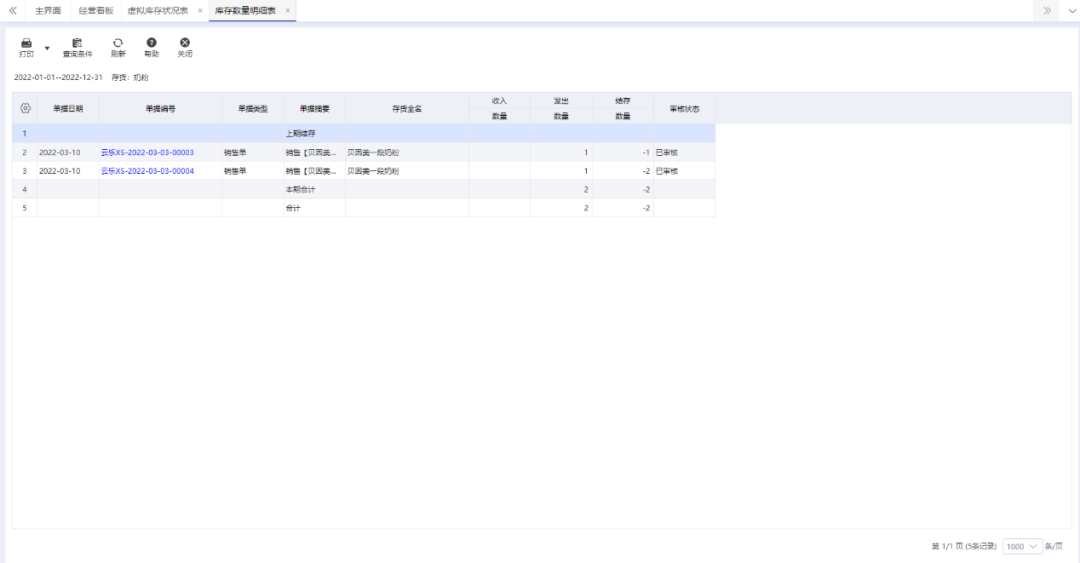Screen dimensions: 1080x563
Task: Expand the print options dropdown arrow
Action: coord(47,48)
